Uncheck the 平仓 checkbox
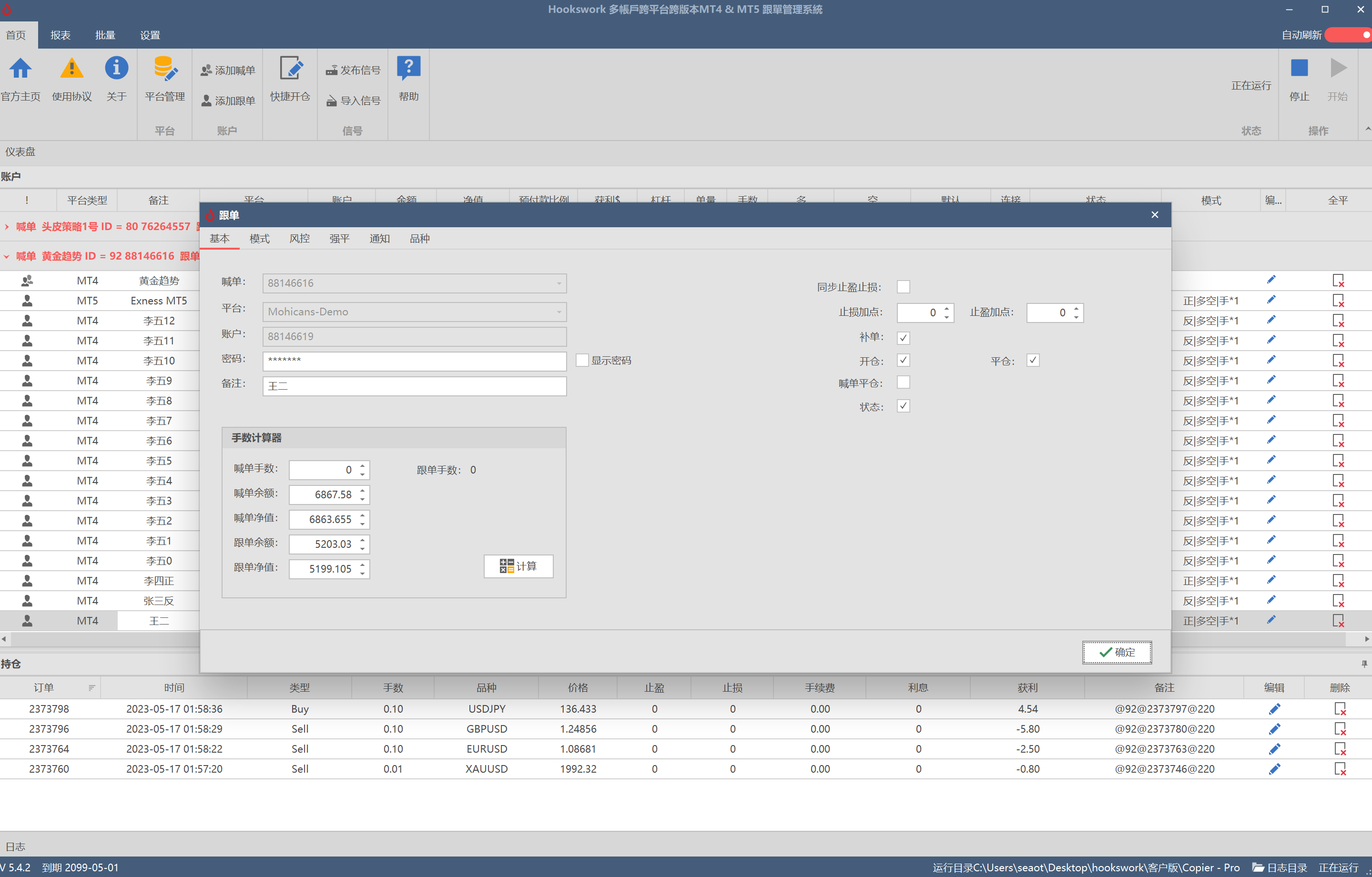Image resolution: width=1372 pixels, height=877 pixels. pos(1032,361)
